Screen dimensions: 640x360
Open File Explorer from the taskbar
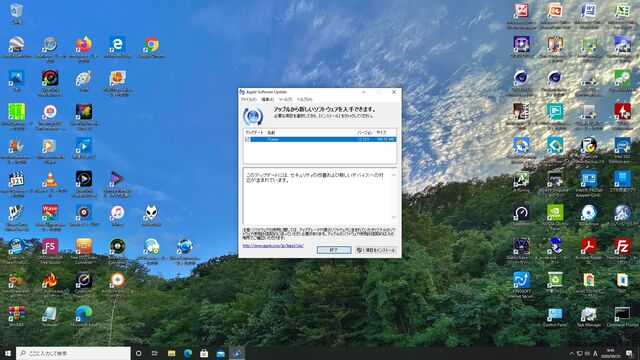(x=171, y=353)
